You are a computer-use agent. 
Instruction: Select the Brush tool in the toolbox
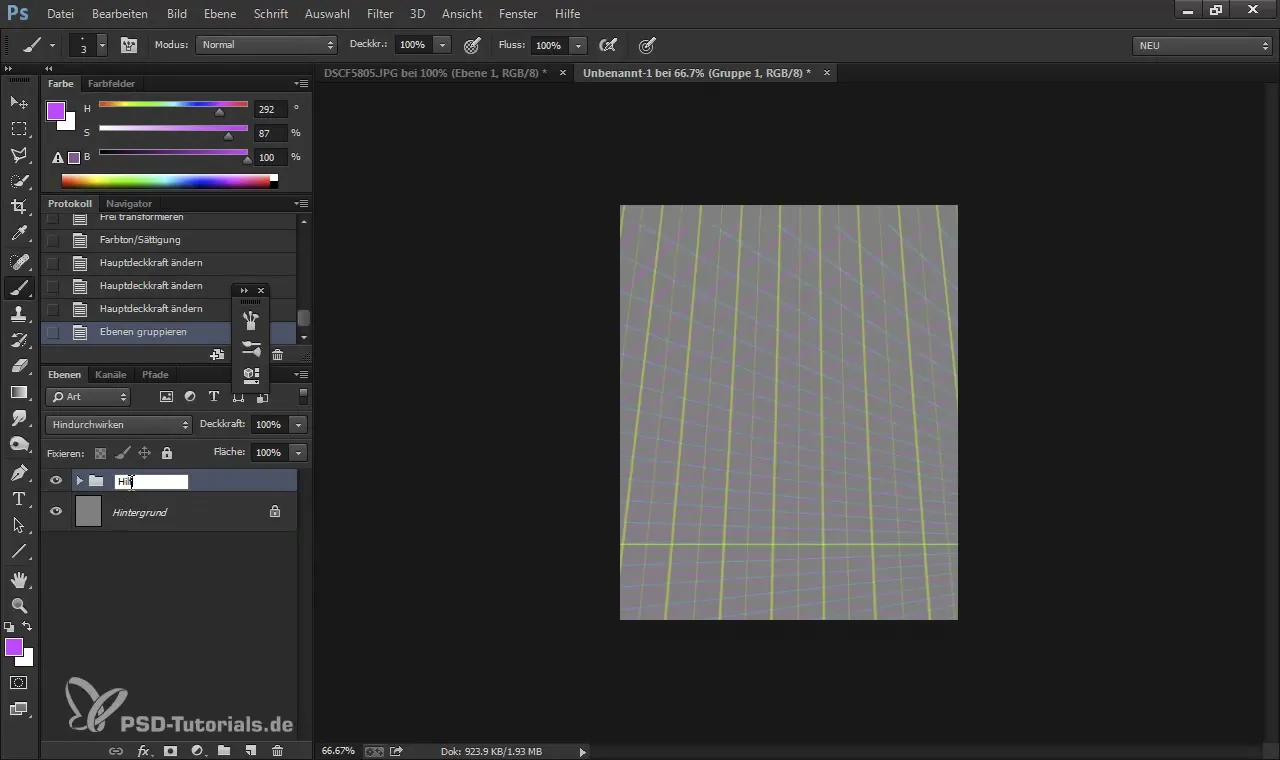[x=19, y=288]
